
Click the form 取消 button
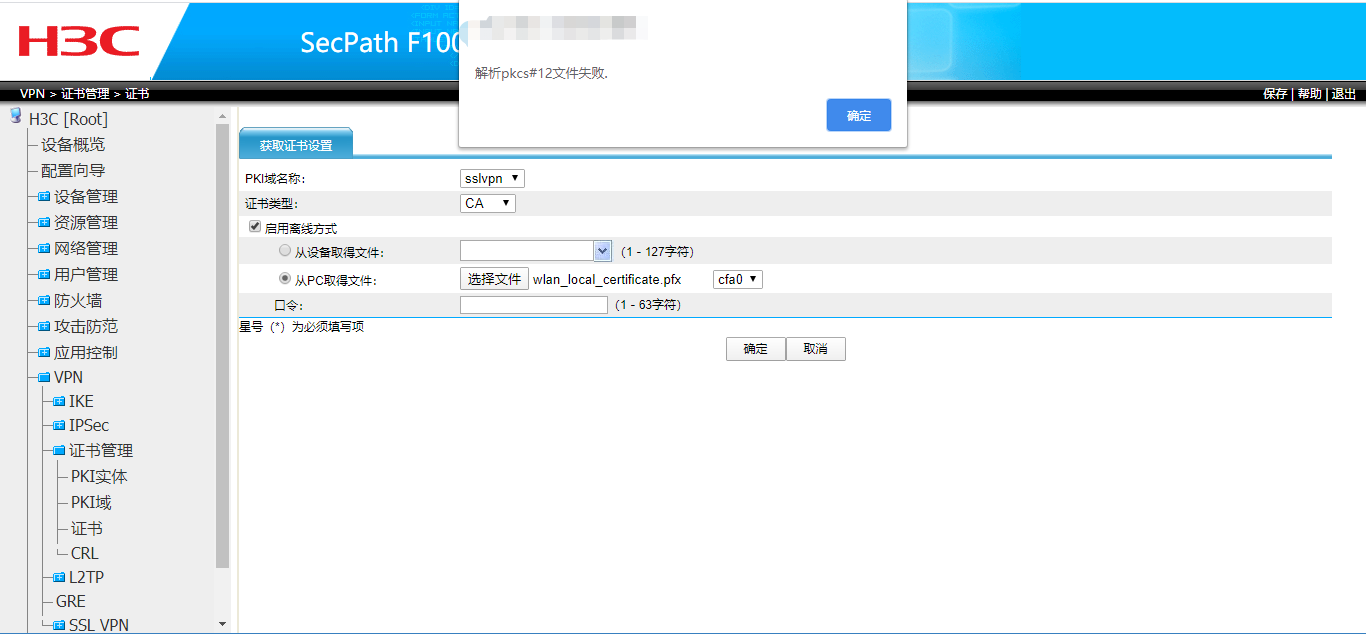[816, 349]
